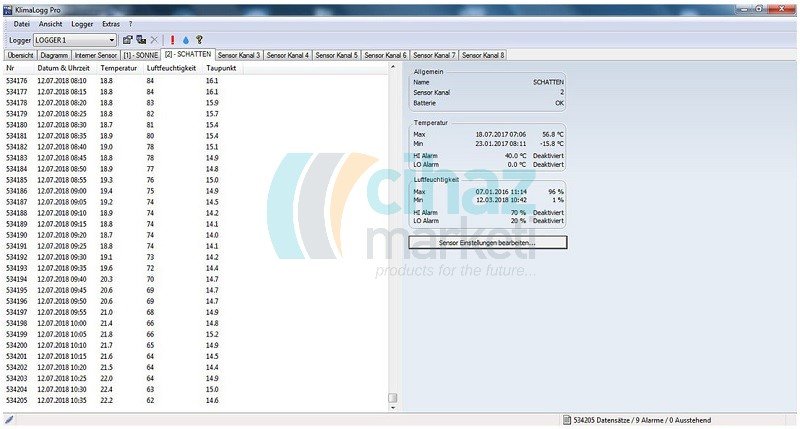Click the KlimaLogg Pro title bar icon

8,10
